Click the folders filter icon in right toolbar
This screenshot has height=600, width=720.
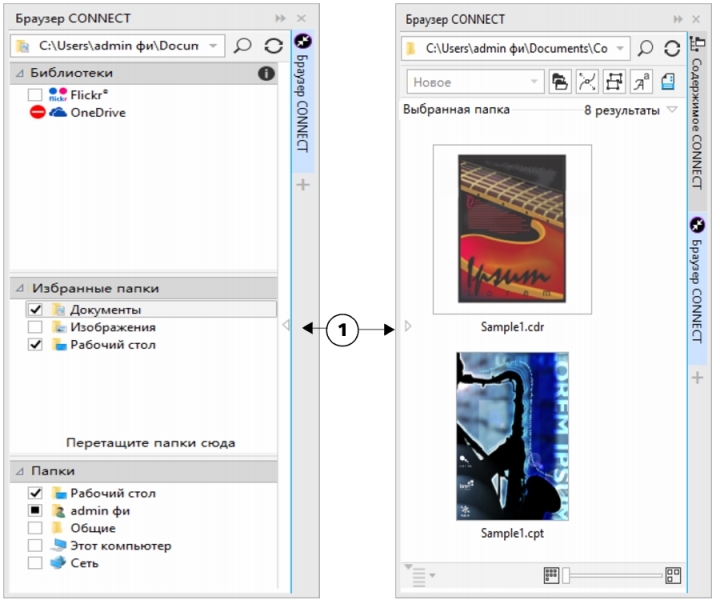[561, 82]
